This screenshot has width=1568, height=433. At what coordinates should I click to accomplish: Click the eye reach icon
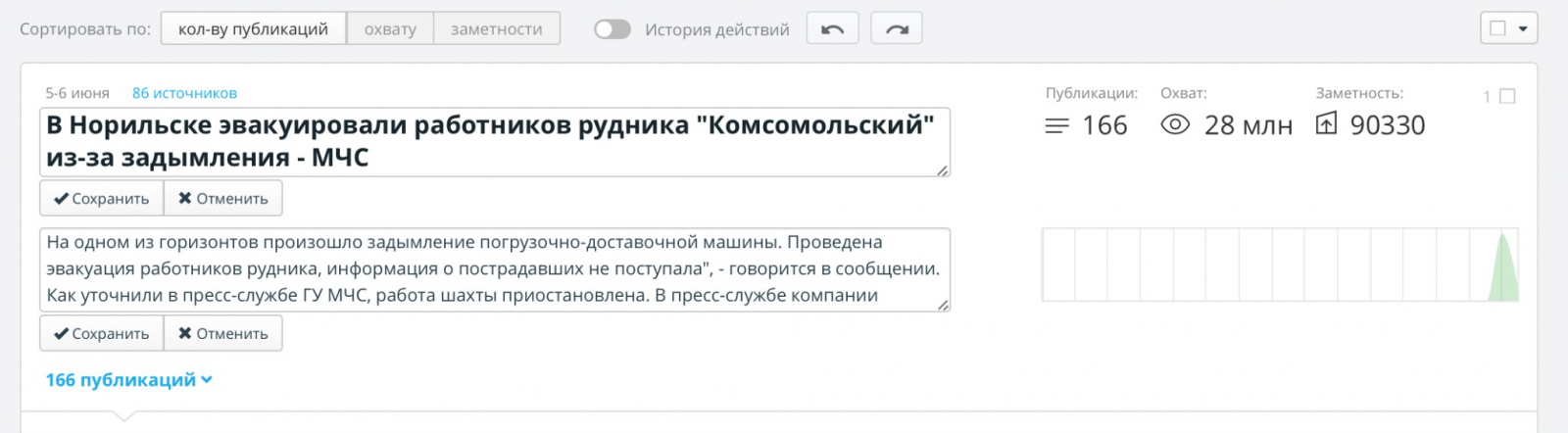pyautogui.click(x=1174, y=124)
